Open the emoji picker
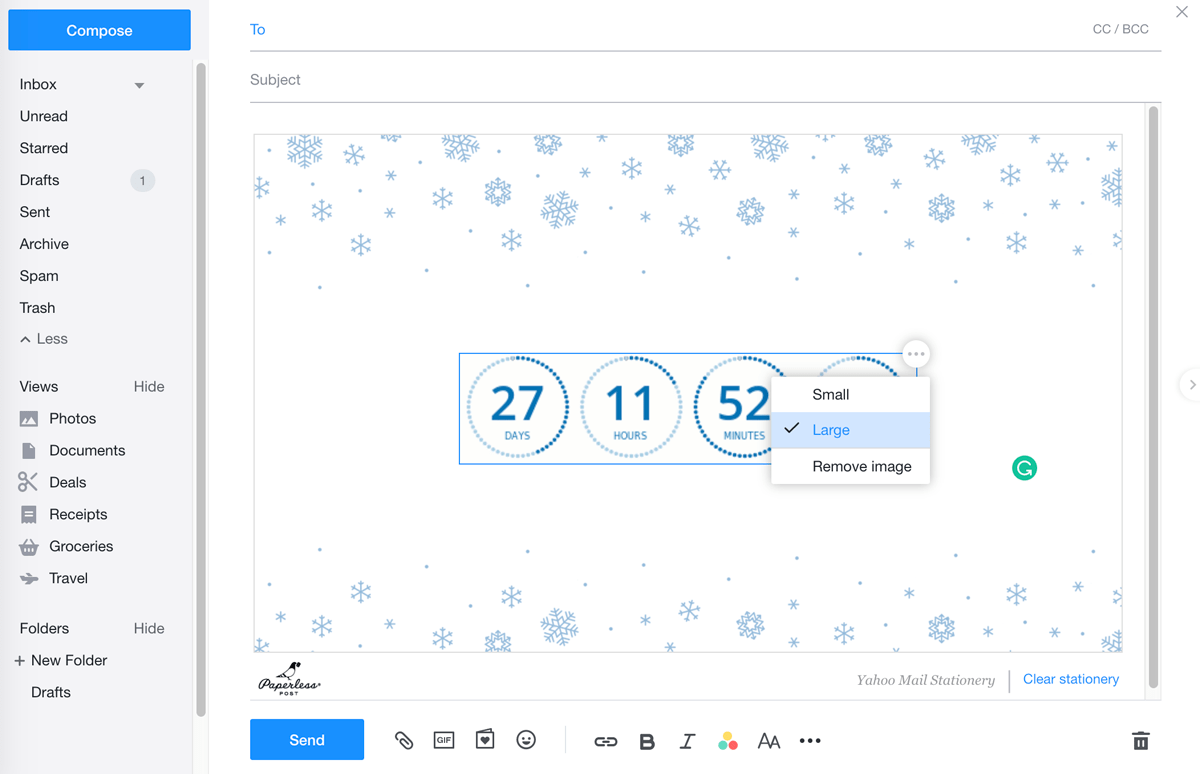Viewport: 1200px width, 774px height. [x=526, y=740]
